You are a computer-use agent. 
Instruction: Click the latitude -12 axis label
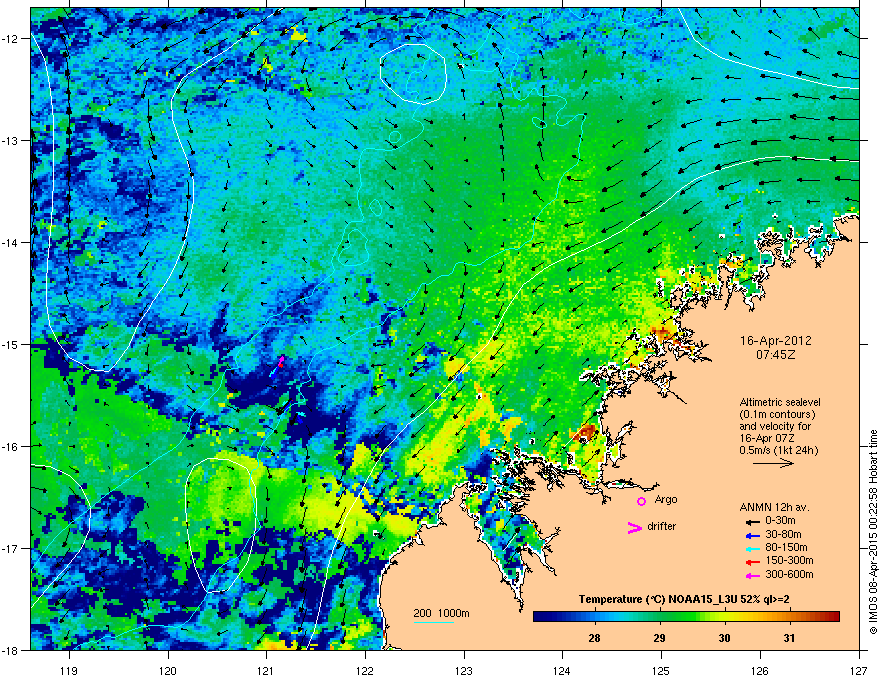[x=11, y=39]
